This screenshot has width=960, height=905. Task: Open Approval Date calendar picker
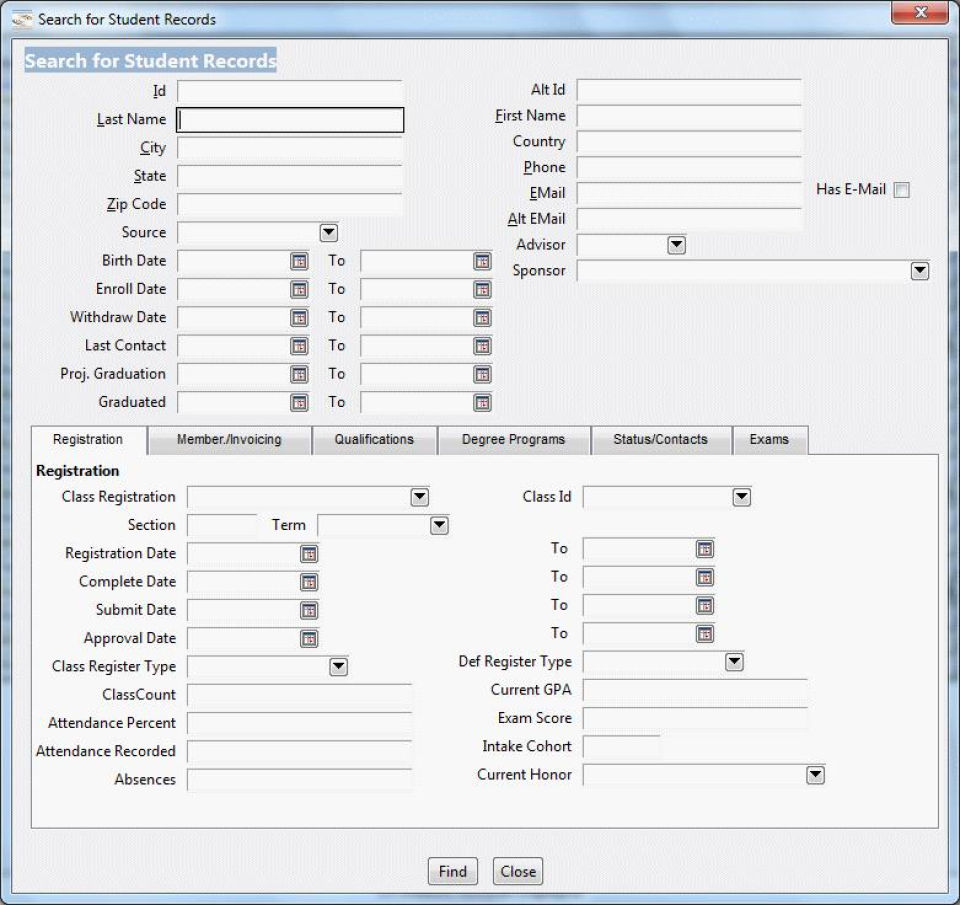[x=309, y=639]
